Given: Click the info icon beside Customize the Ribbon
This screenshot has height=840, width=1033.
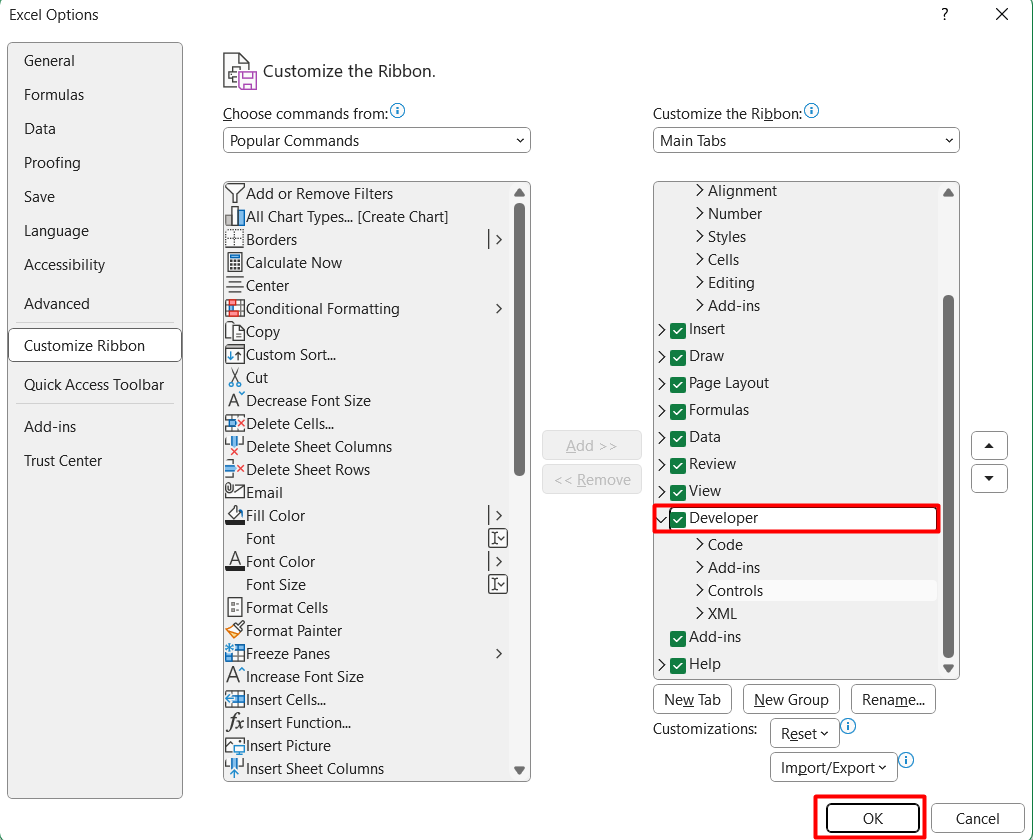Looking at the screenshot, I should pos(811,112).
